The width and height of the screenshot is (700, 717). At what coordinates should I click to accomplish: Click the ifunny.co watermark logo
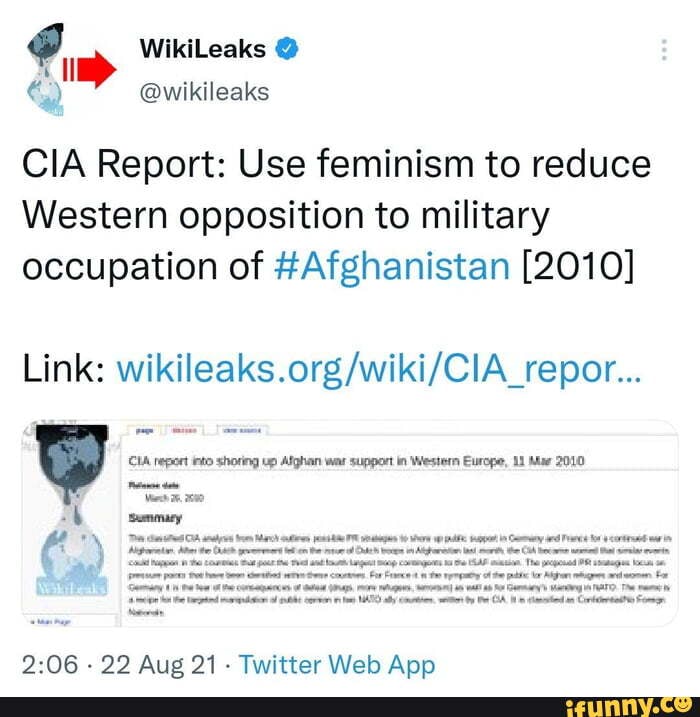point(628,707)
